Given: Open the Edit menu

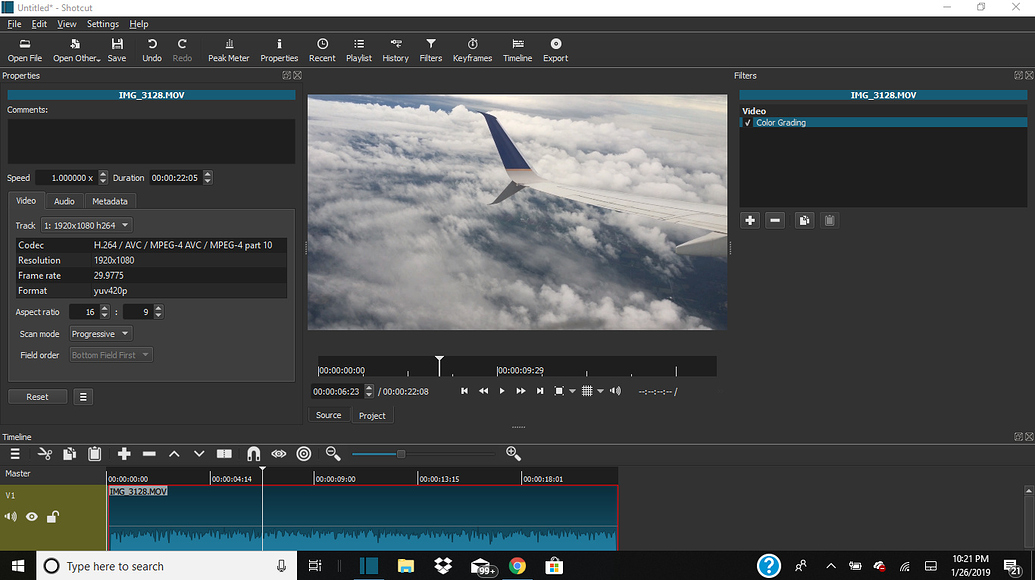Looking at the screenshot, I should [39, 24].
